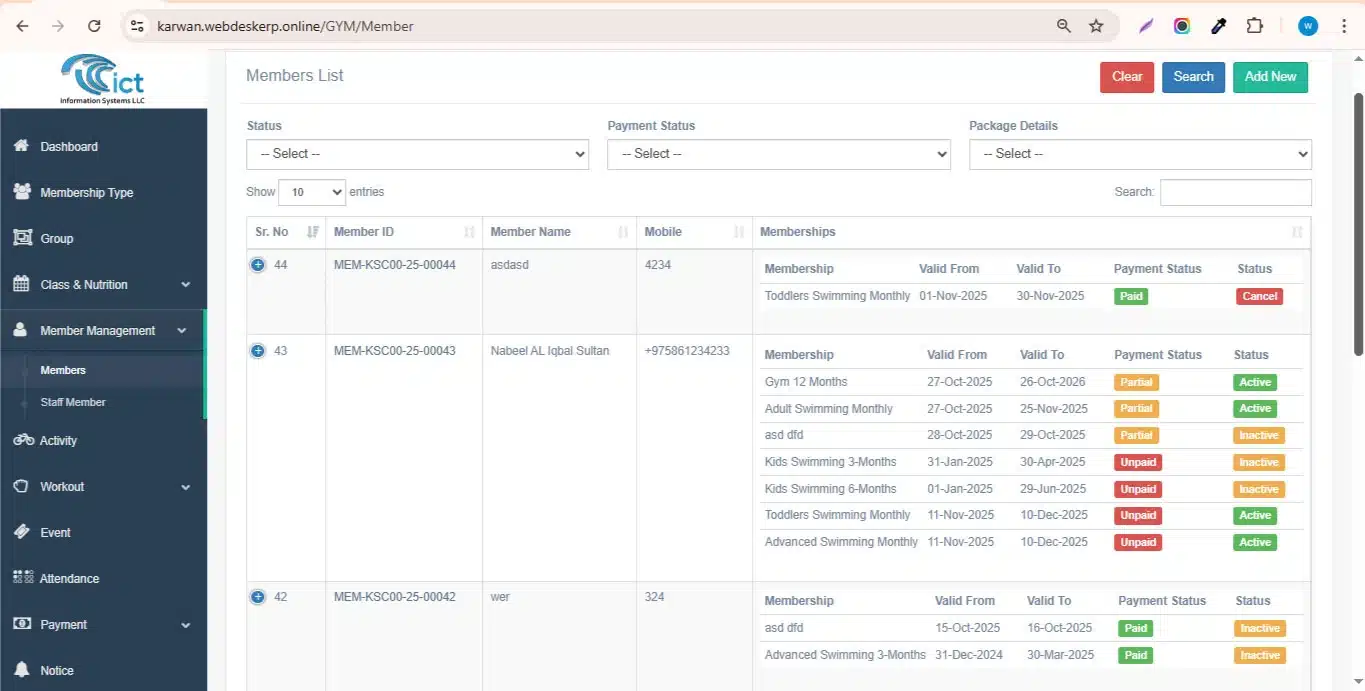Open Attendance using its grid icon

click(x=23, y=578)
